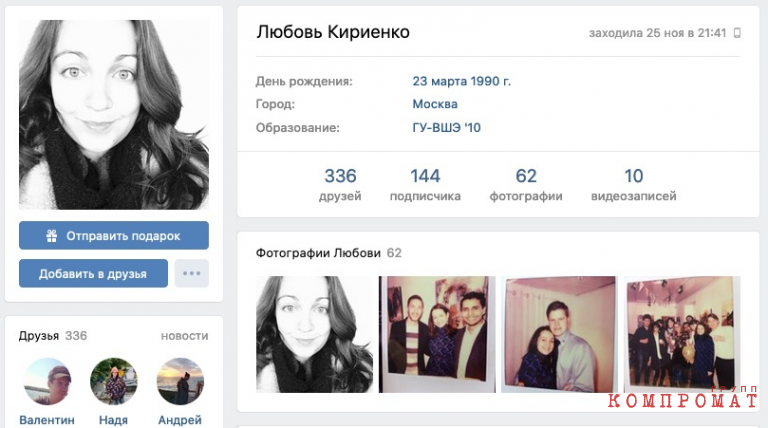
Task: Open Андрей's friend avatar
Action: click(x=180, y=381)
